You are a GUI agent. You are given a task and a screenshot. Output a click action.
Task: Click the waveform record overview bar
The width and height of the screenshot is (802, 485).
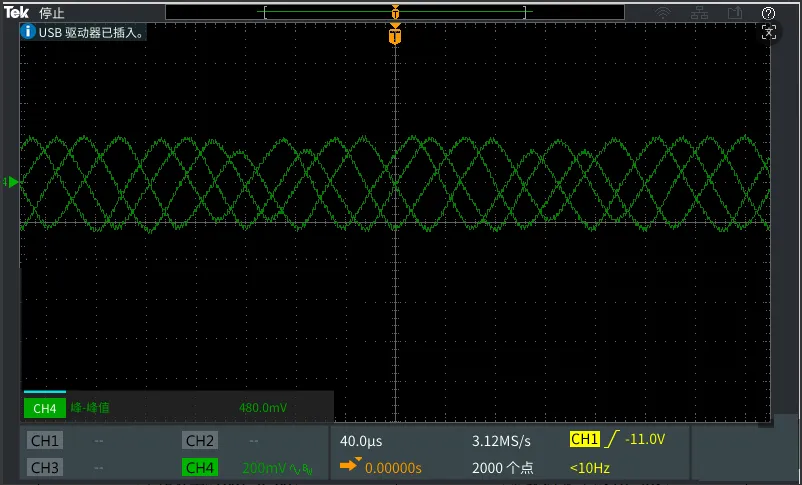coord(394,12)
